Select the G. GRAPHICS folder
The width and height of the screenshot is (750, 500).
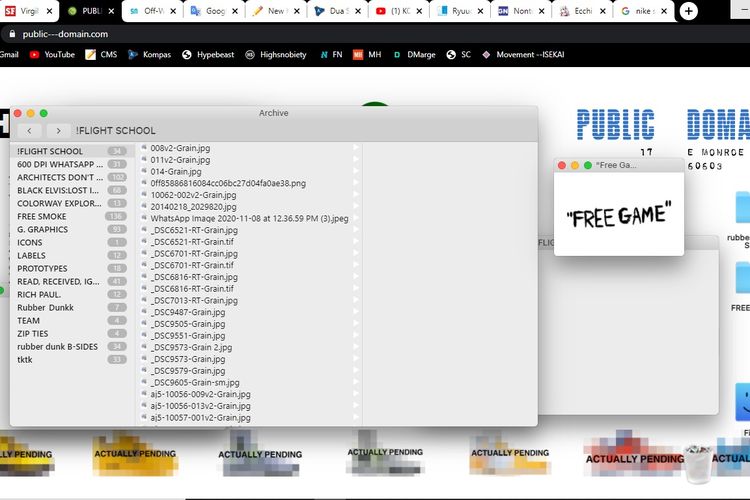point(42,229)
